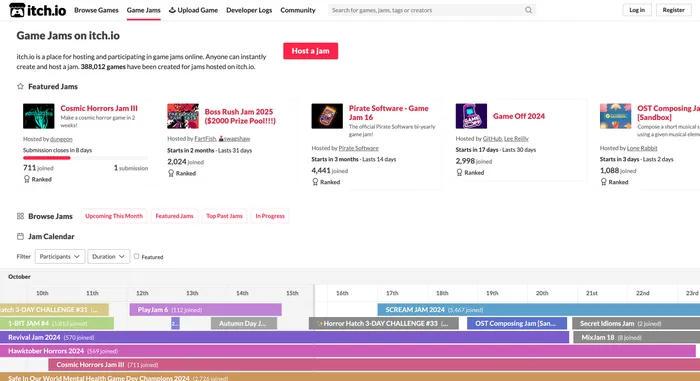Click Ranked ribbon icon under OST Composing Jam
700x381 pixels.
point(604,182)
